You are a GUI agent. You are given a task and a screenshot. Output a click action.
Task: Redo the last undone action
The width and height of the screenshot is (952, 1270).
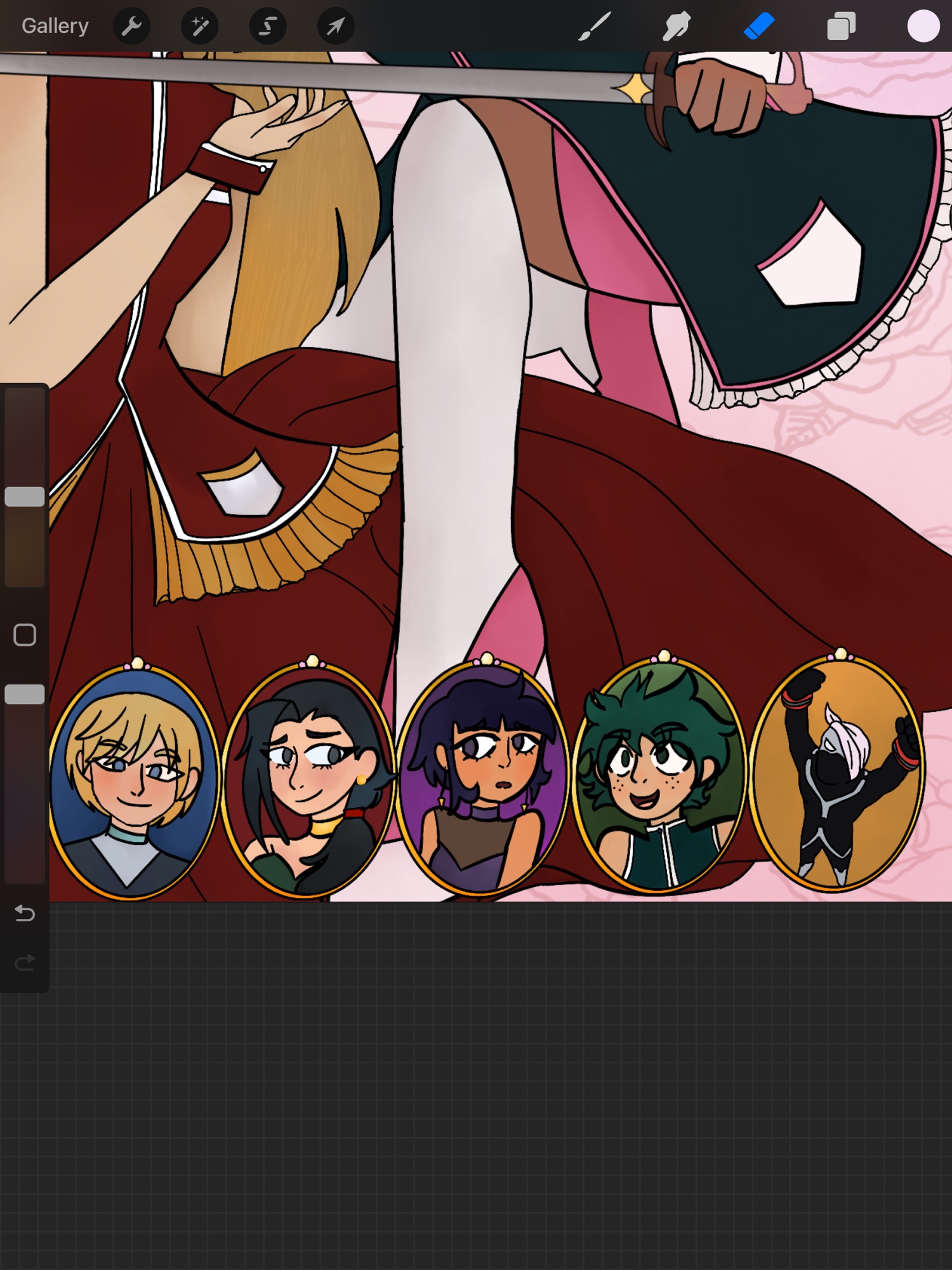click(25, 963)
